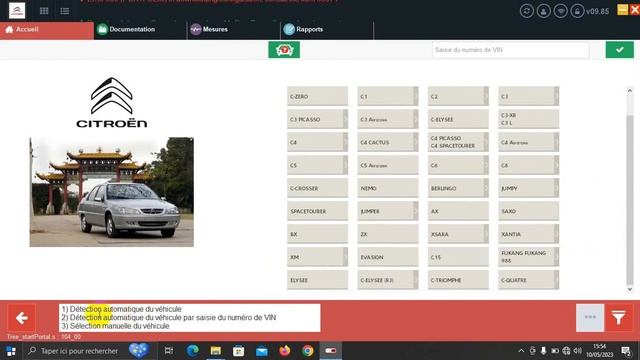Screen dimensions: 640x360
Task: Open the filter funnel button
Action: [x=619, y=318]
